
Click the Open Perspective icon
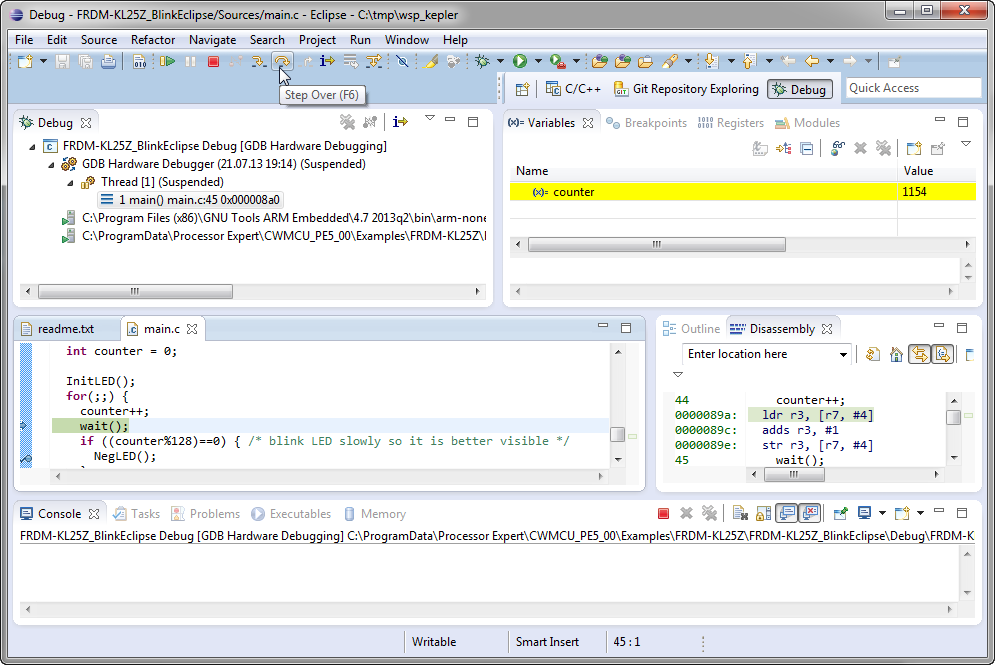point(522,89)
